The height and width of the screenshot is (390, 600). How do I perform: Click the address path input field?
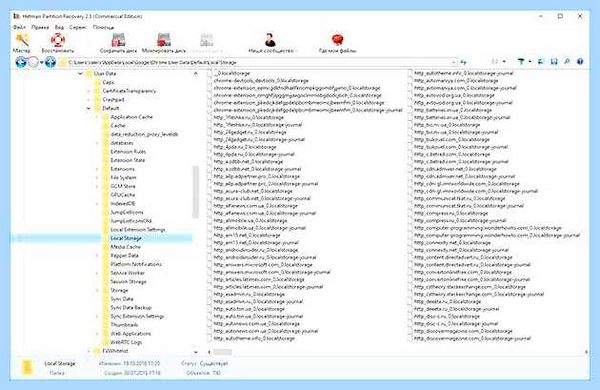258,62
